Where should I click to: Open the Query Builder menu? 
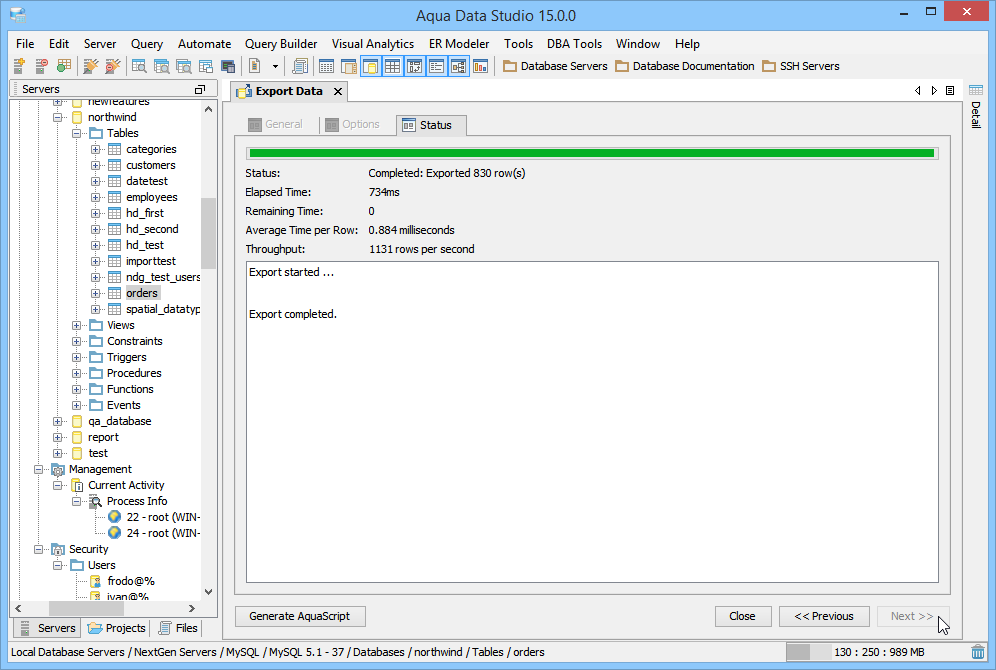(281, 44)
